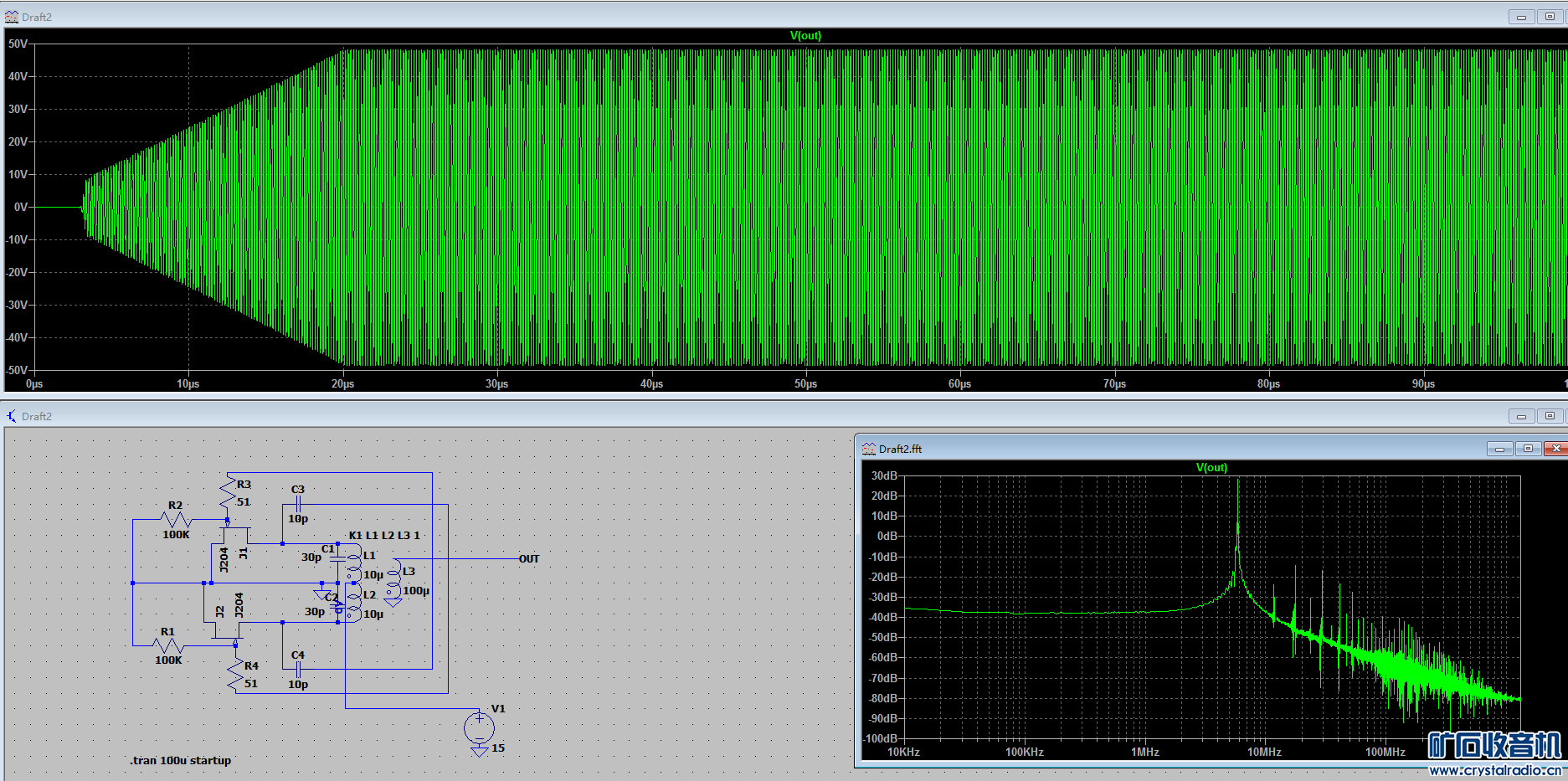
Task: Maximize the waveform Draft2 window
Action: coord(1550,17)
